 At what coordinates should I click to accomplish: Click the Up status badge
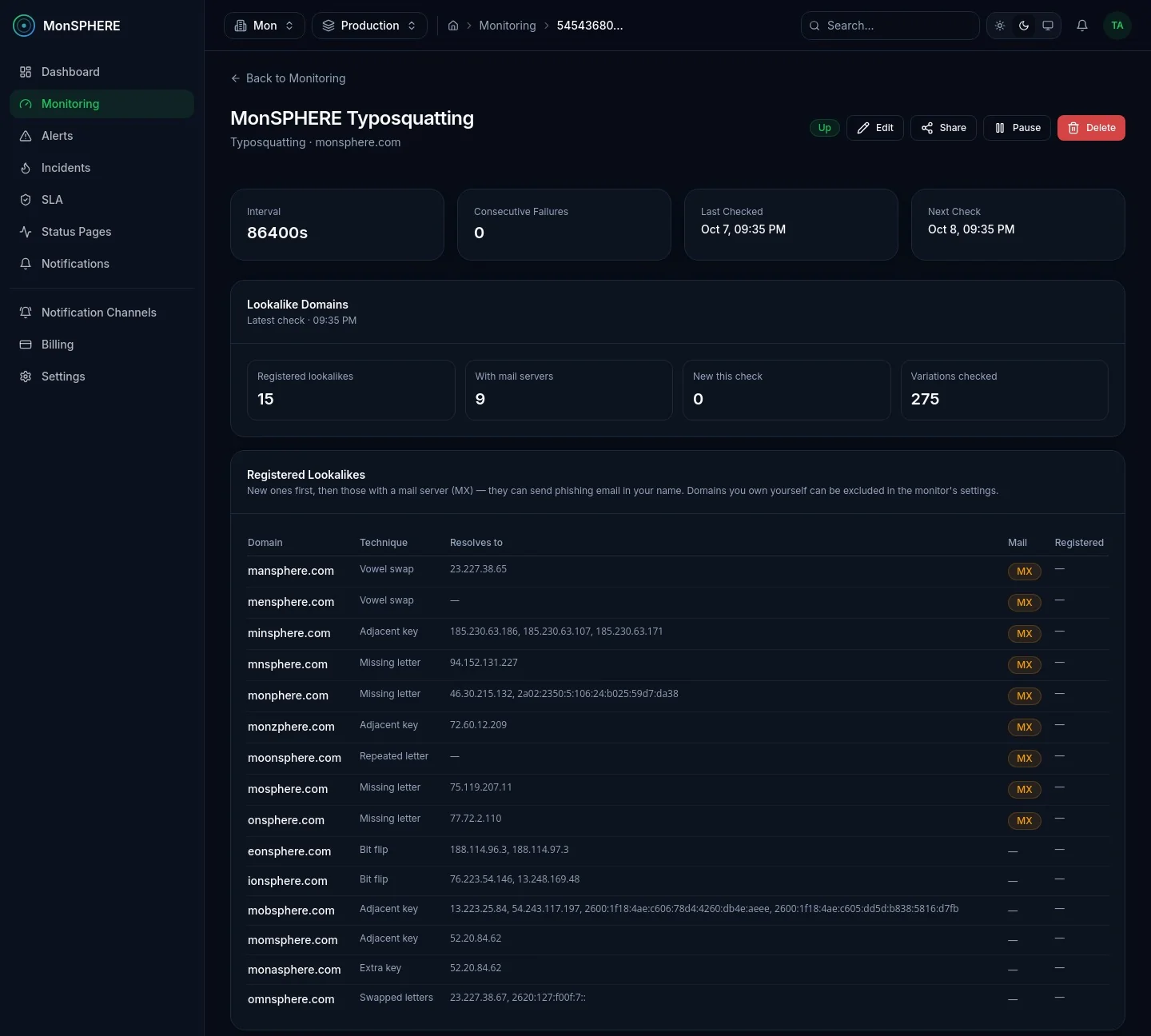825,128
